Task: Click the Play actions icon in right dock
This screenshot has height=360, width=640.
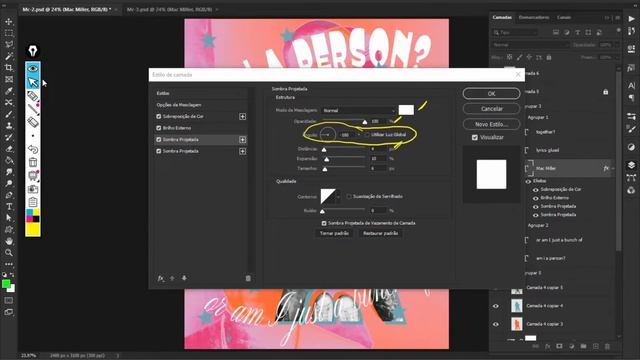Action: point(631,19)
